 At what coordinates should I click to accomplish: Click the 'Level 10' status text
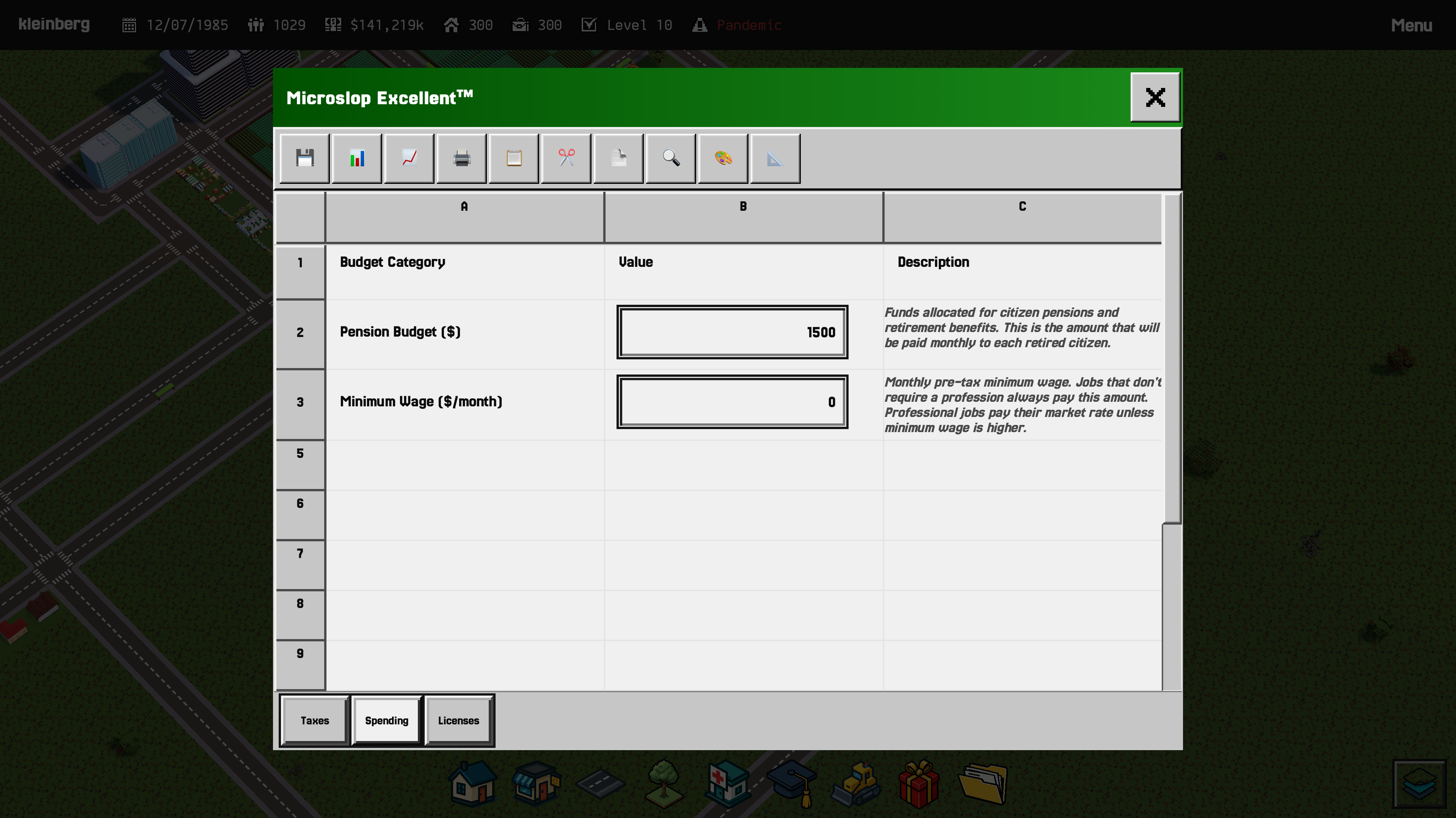[640, 25]
